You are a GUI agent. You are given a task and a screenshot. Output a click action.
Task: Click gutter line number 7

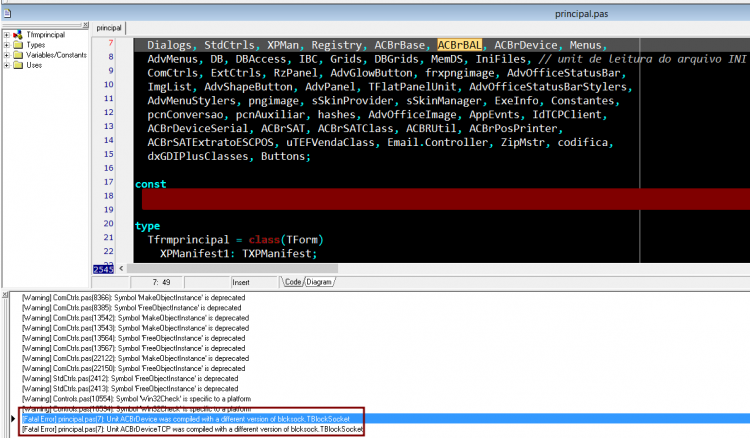point(110,43)
